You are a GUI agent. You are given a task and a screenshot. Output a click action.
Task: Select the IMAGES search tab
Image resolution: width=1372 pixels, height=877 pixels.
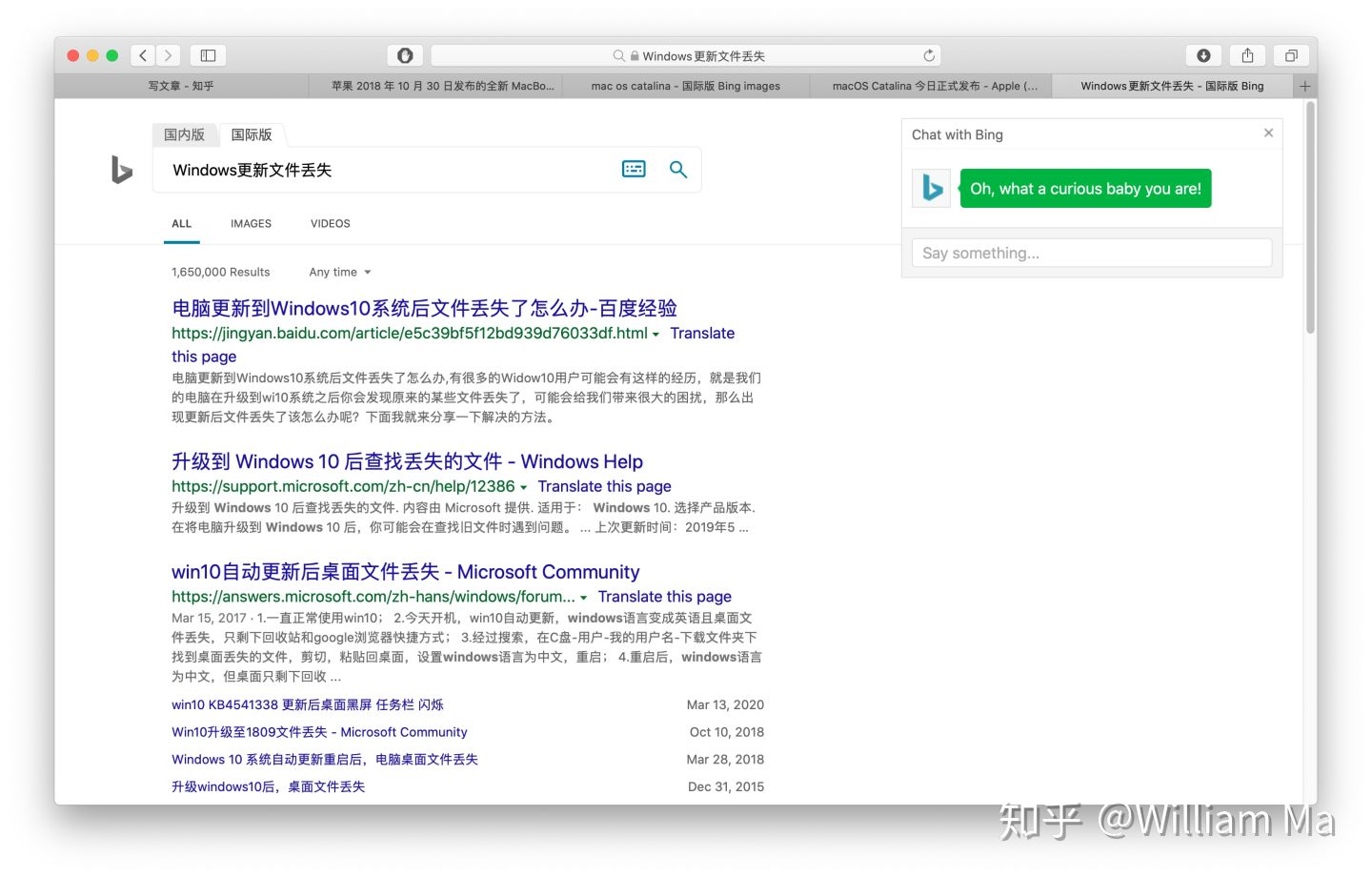click(x=250, y=223)
